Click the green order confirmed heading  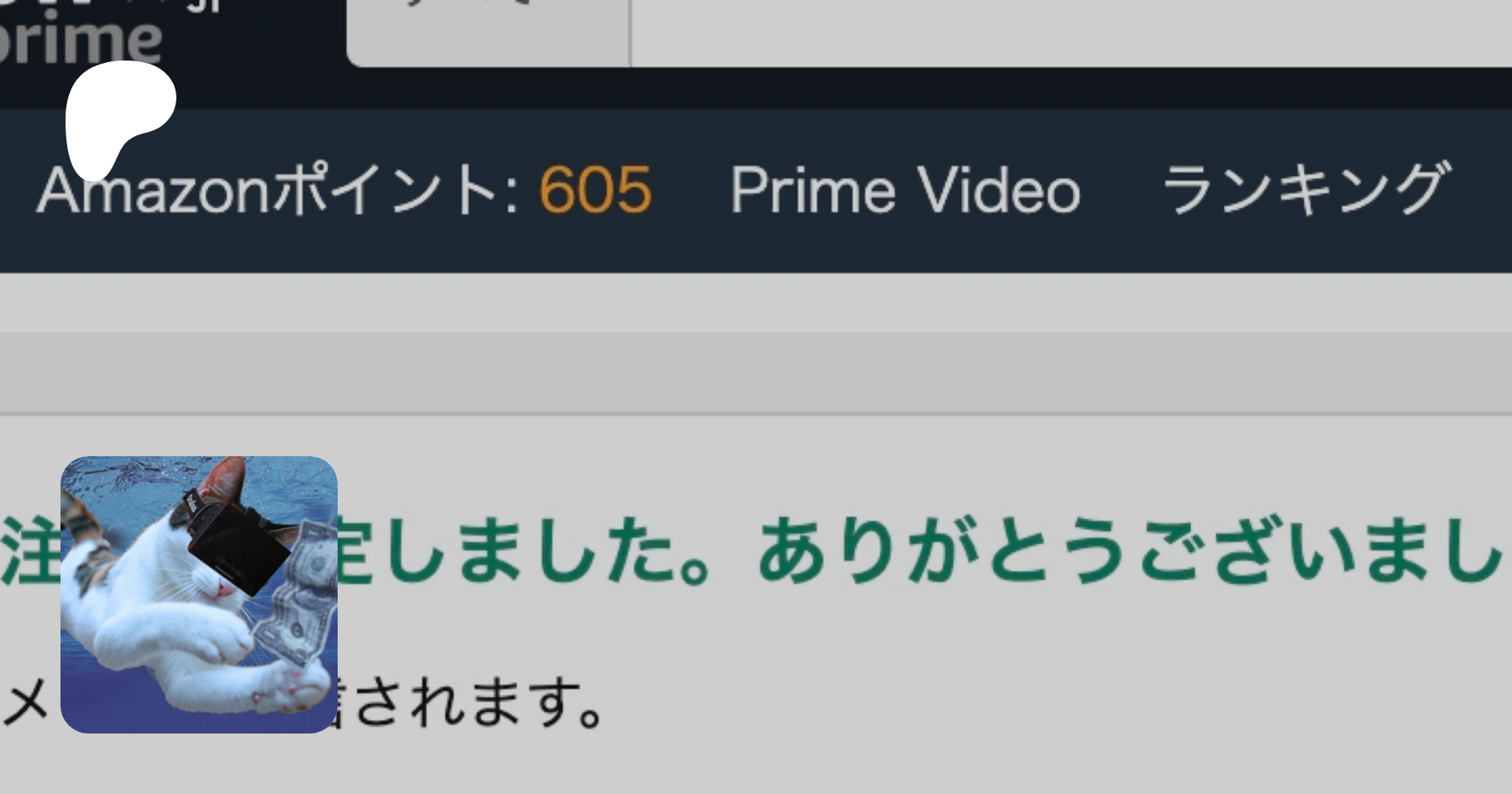[x=752, y=550]
